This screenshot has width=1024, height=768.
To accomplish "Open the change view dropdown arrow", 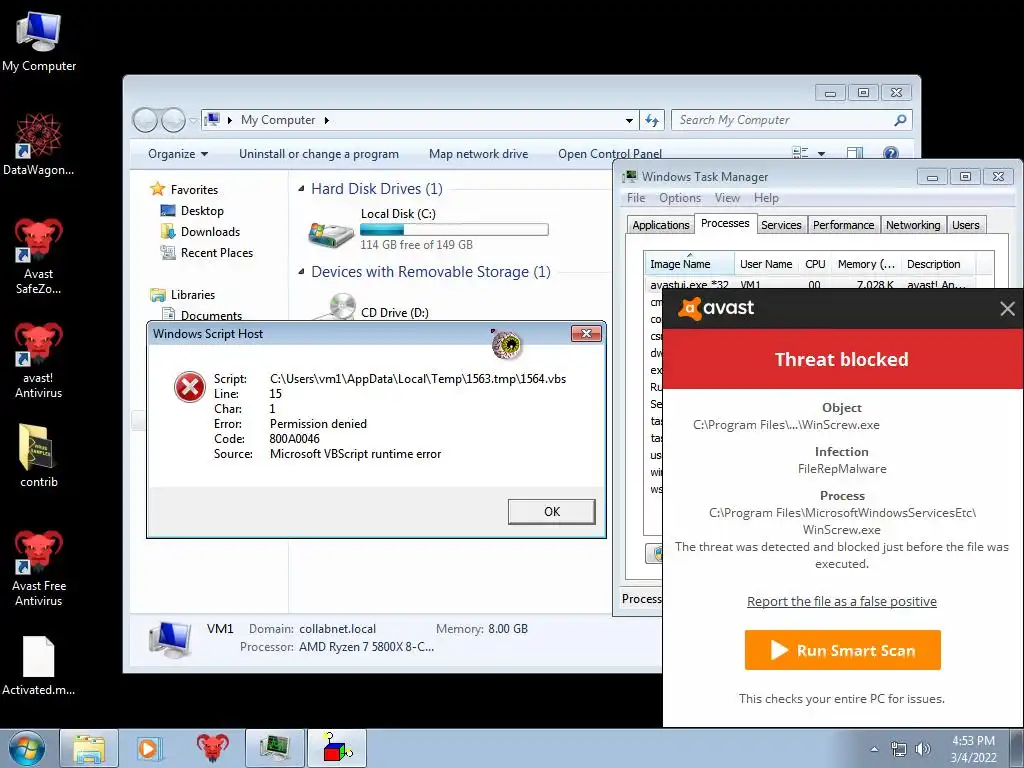I will pos(822,153).
